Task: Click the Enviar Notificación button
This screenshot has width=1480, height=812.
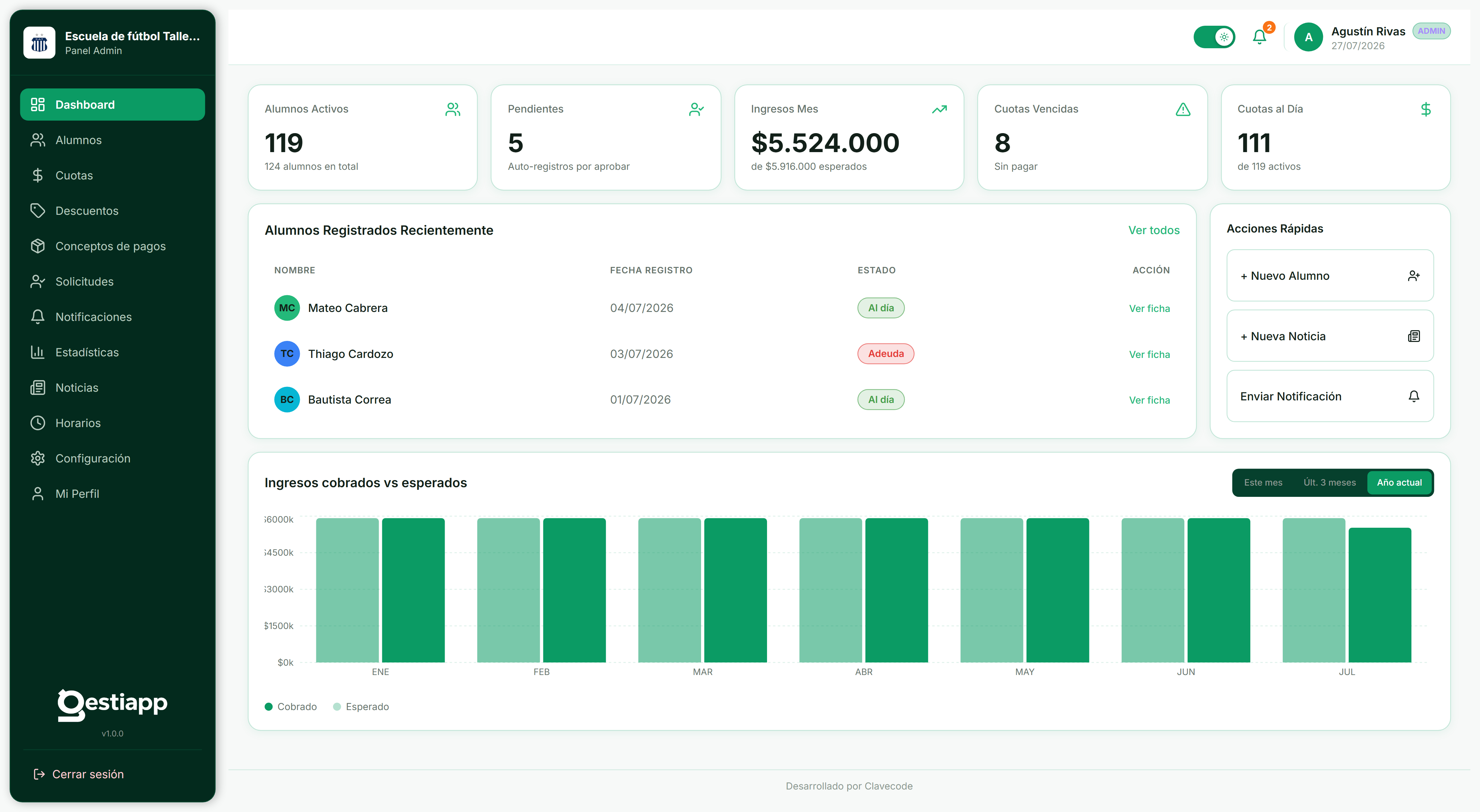Action: (1330, 396)
